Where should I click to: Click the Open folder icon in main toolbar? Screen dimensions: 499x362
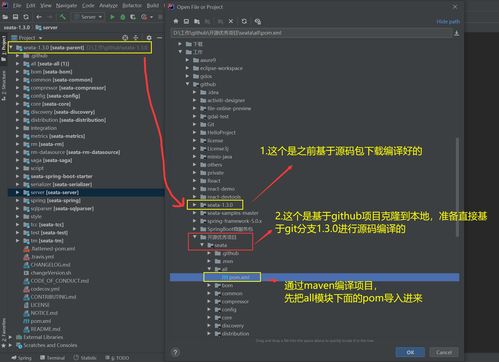click(x=5, y=17)
